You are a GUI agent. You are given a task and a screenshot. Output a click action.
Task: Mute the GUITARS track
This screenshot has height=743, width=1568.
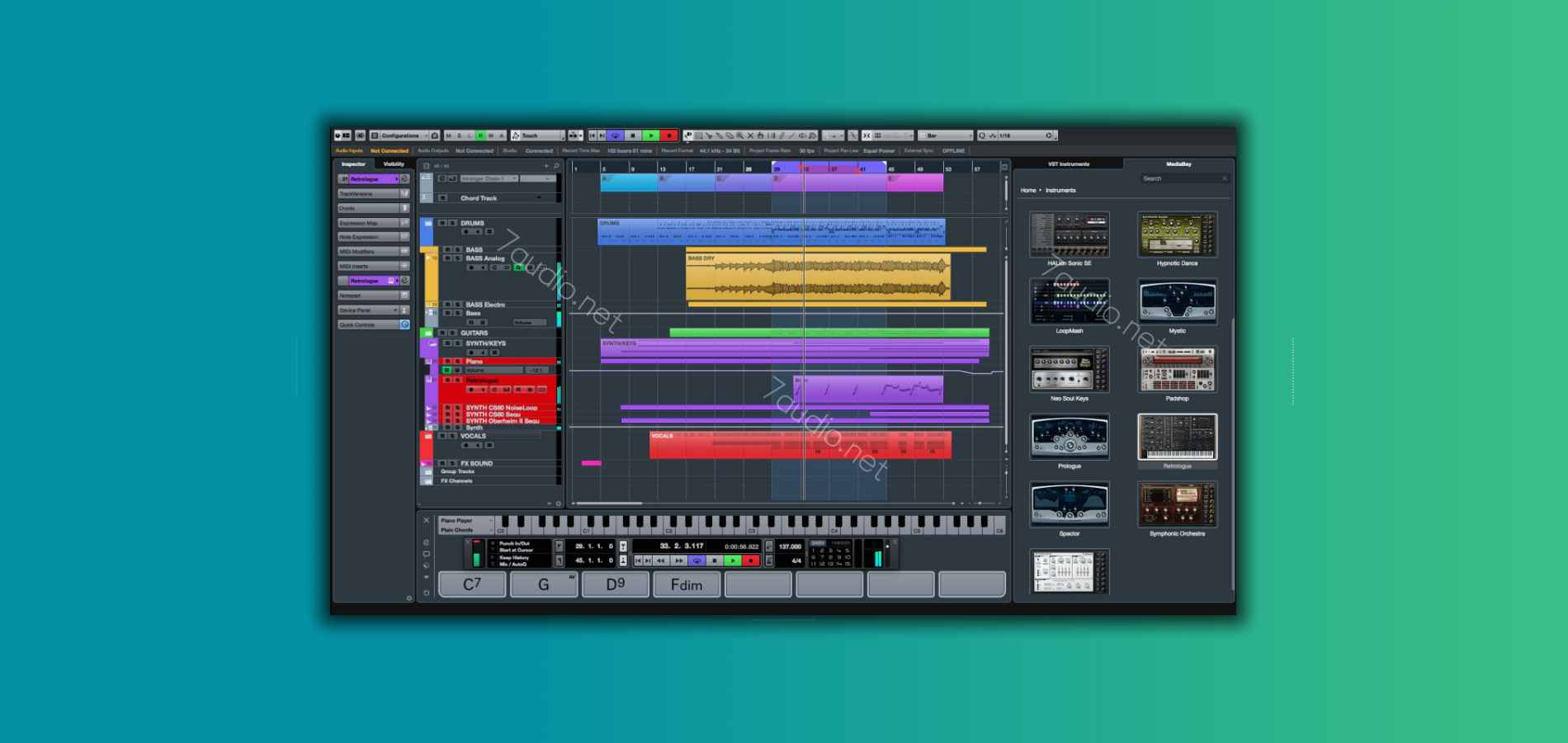[x=442, y=333]
